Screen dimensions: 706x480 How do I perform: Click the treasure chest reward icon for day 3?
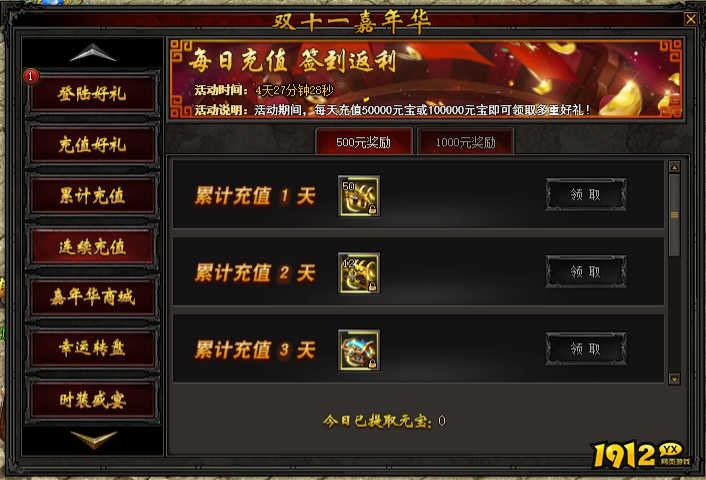(359, 350)
